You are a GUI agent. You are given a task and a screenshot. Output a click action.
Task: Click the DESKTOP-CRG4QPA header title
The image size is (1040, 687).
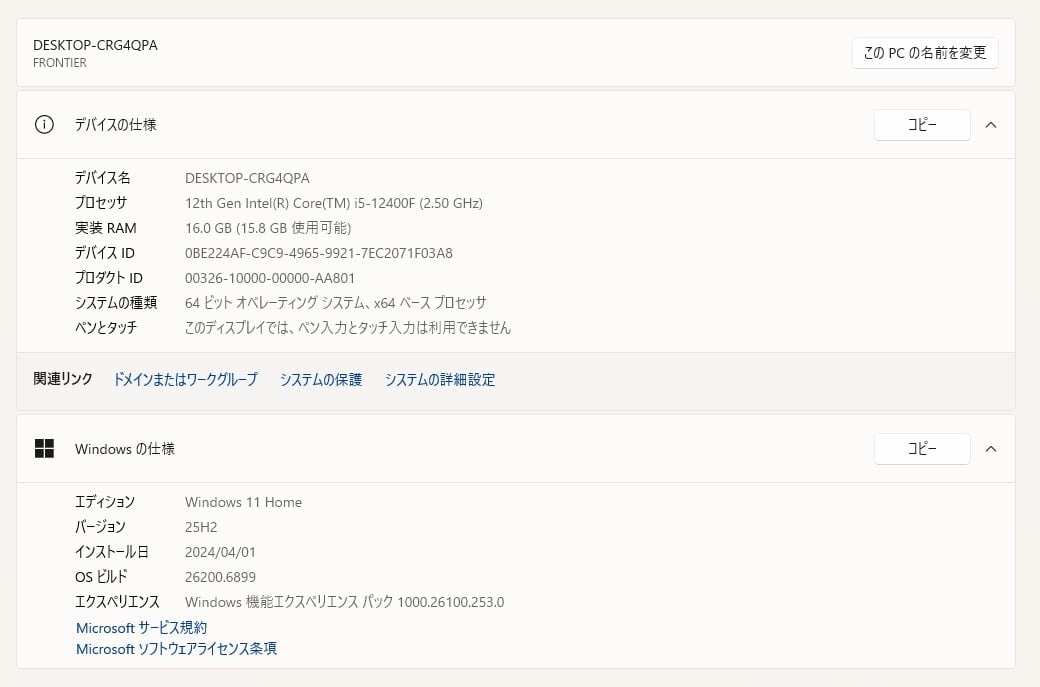click(96, 45)
